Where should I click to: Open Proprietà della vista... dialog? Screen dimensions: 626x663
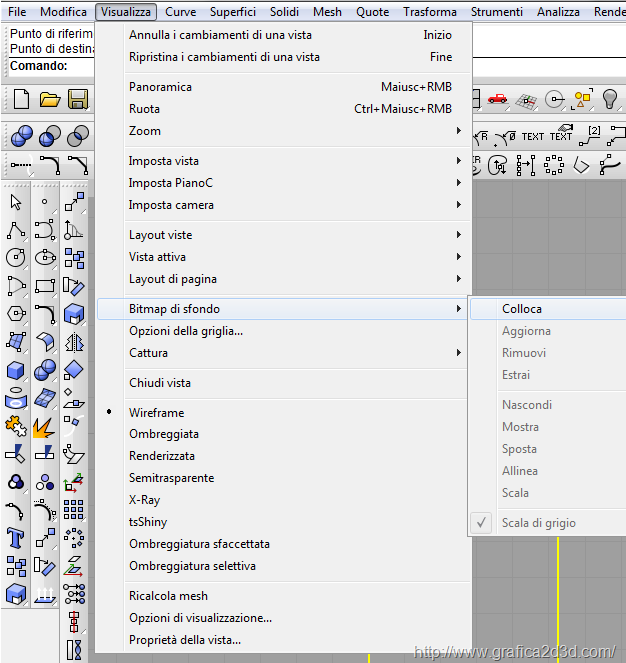pyautogui.click(x=185, y=640)
